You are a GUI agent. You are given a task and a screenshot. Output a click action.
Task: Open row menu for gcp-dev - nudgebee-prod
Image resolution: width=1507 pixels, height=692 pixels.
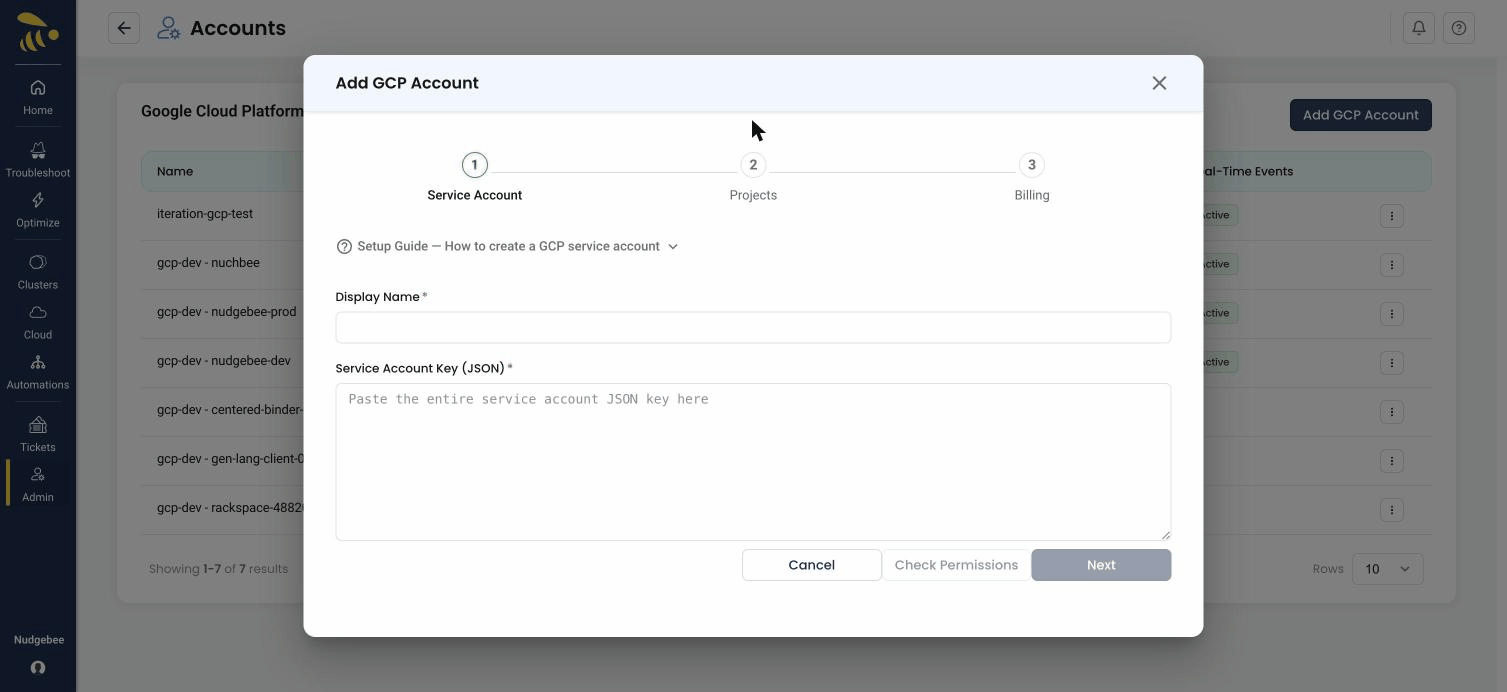coord(1391,313)
